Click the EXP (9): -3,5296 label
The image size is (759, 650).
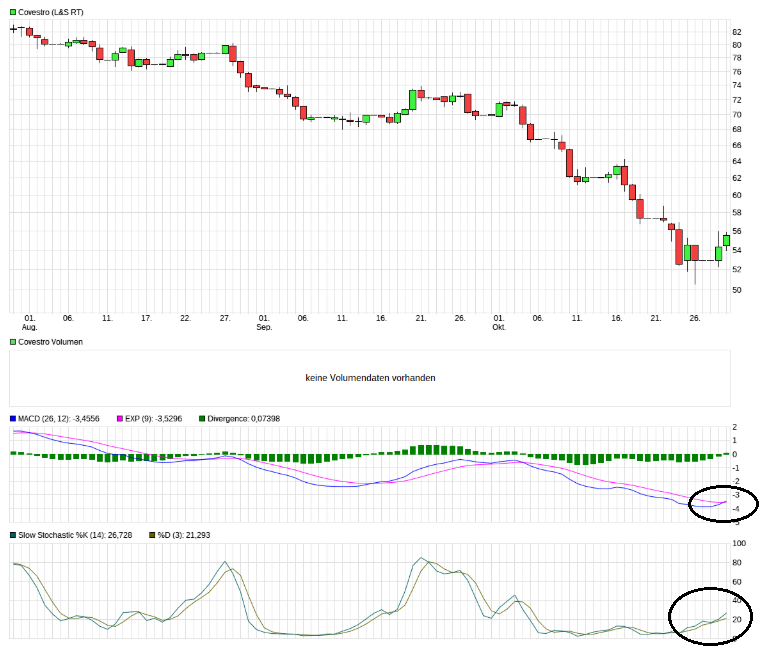(153, 419)
